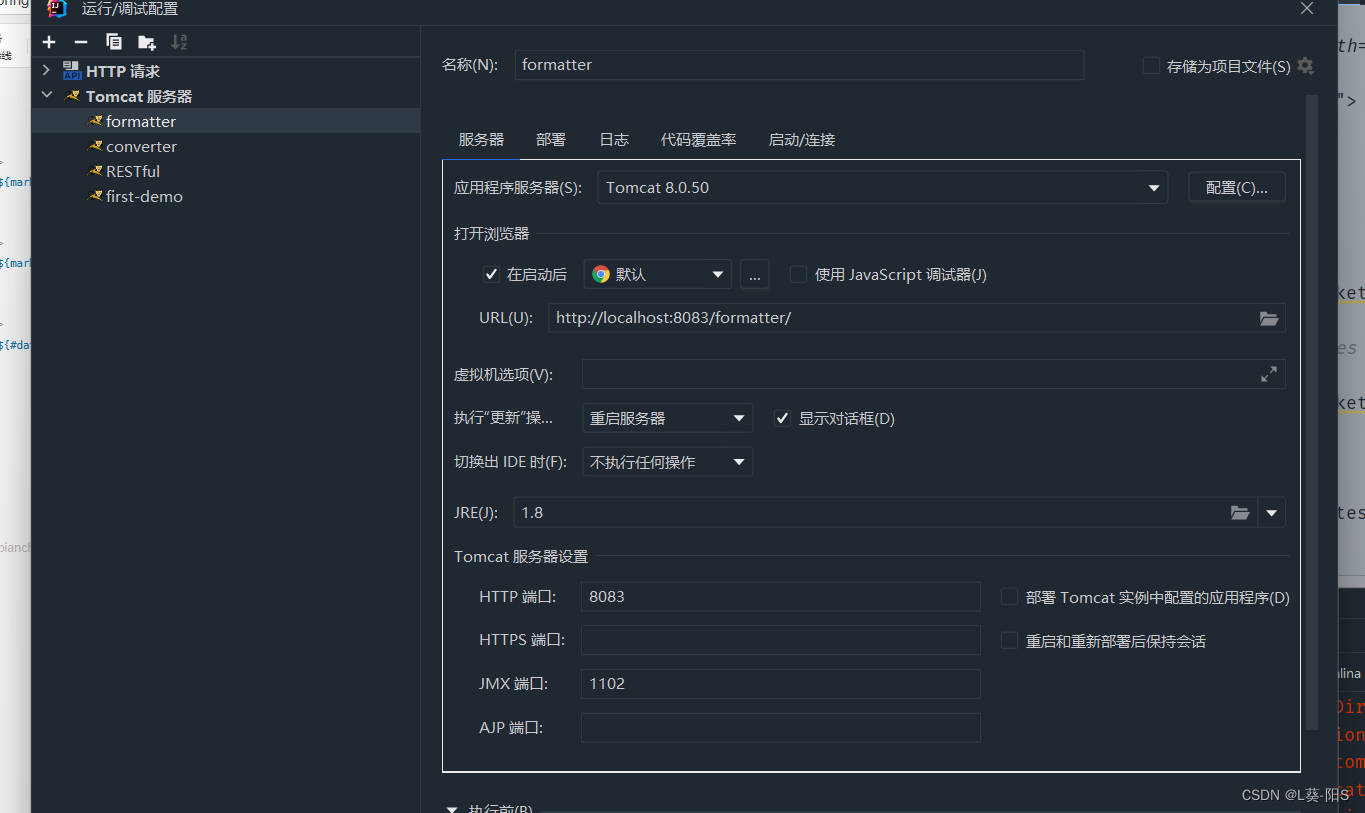
Task: Click the browser ellipsis button
Action: coord(754,274)
